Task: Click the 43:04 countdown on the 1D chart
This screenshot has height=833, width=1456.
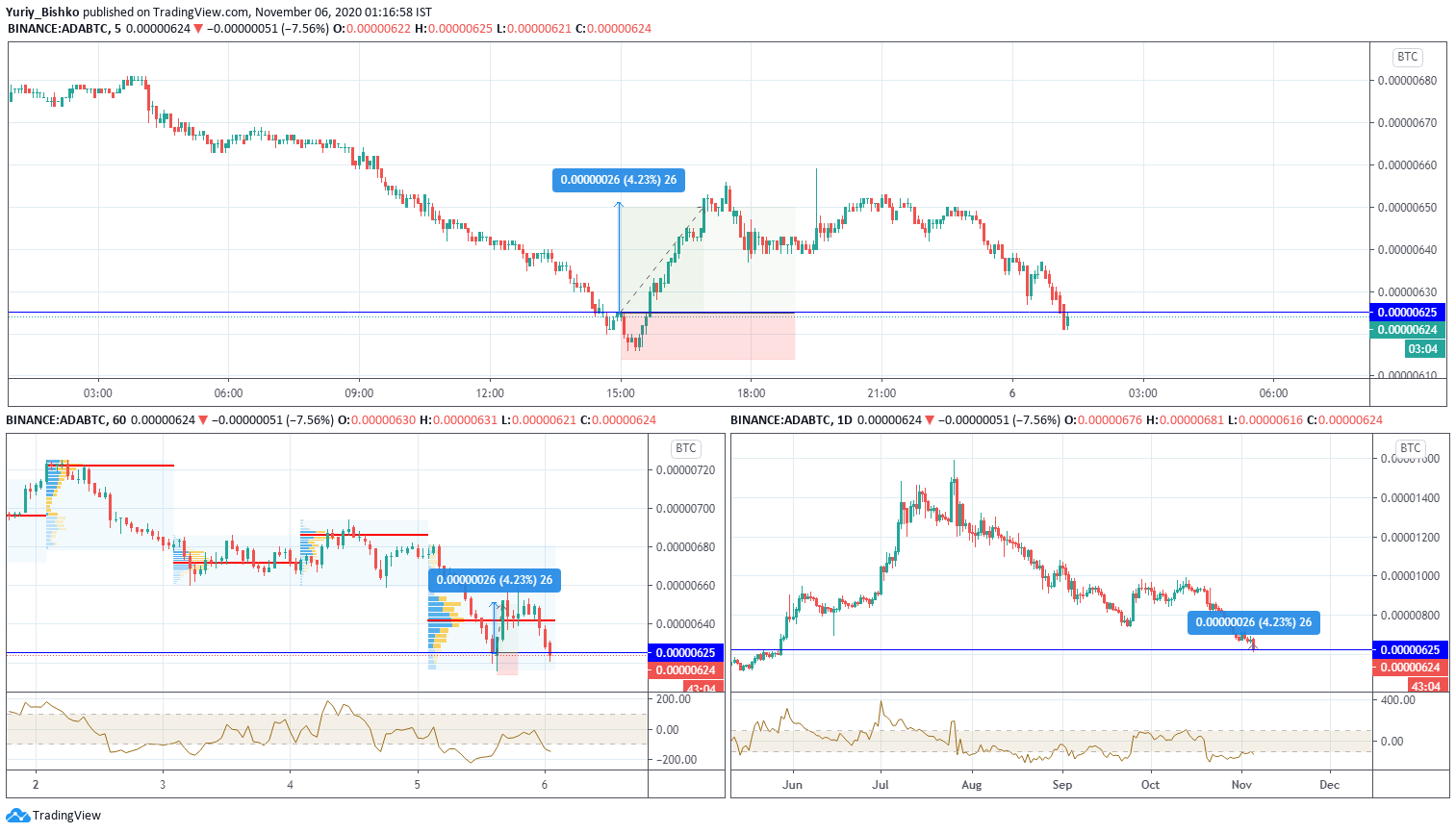Action: [x=1427, y=686]
